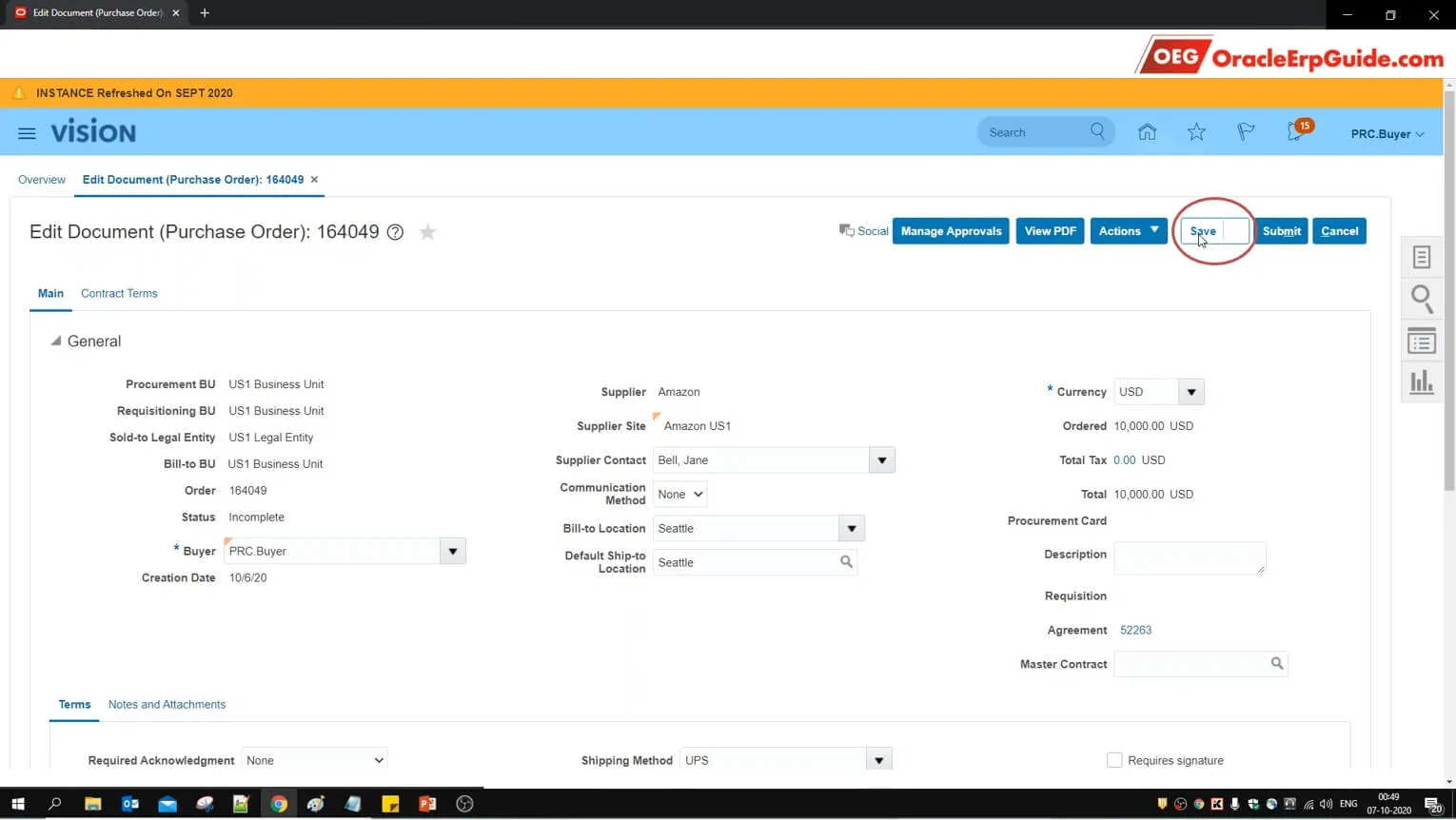Open the Windows Start menu

tap(17, 804)
